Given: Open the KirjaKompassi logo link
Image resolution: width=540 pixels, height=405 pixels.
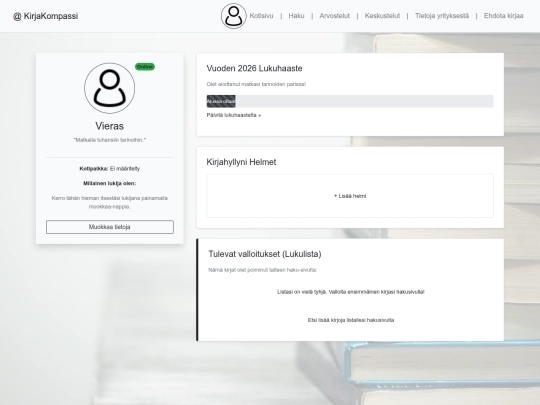Looking at the screenshot, I should [x=45, y=16].
